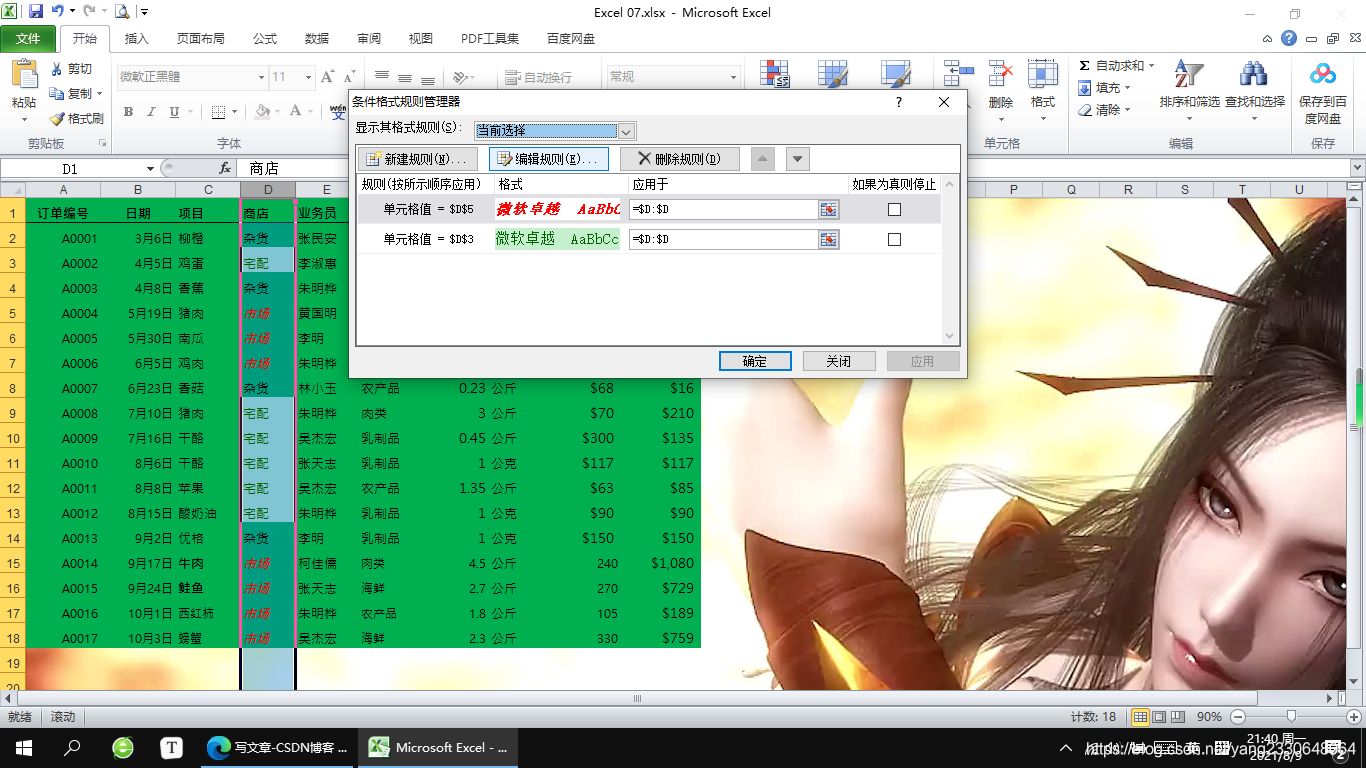The image size is (1366, 768).
Task: Expand the Name Box dropdown arrow
Action: [x=150, y=169]
